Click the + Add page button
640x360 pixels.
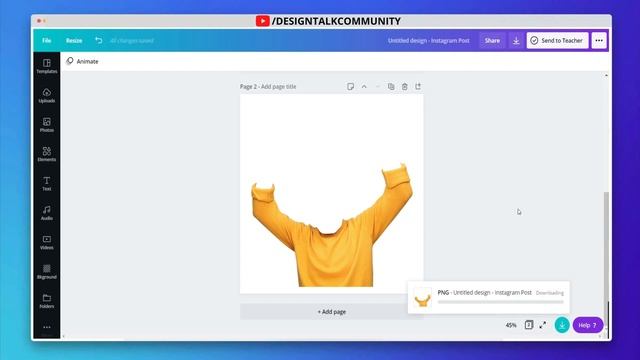point(331,312)
